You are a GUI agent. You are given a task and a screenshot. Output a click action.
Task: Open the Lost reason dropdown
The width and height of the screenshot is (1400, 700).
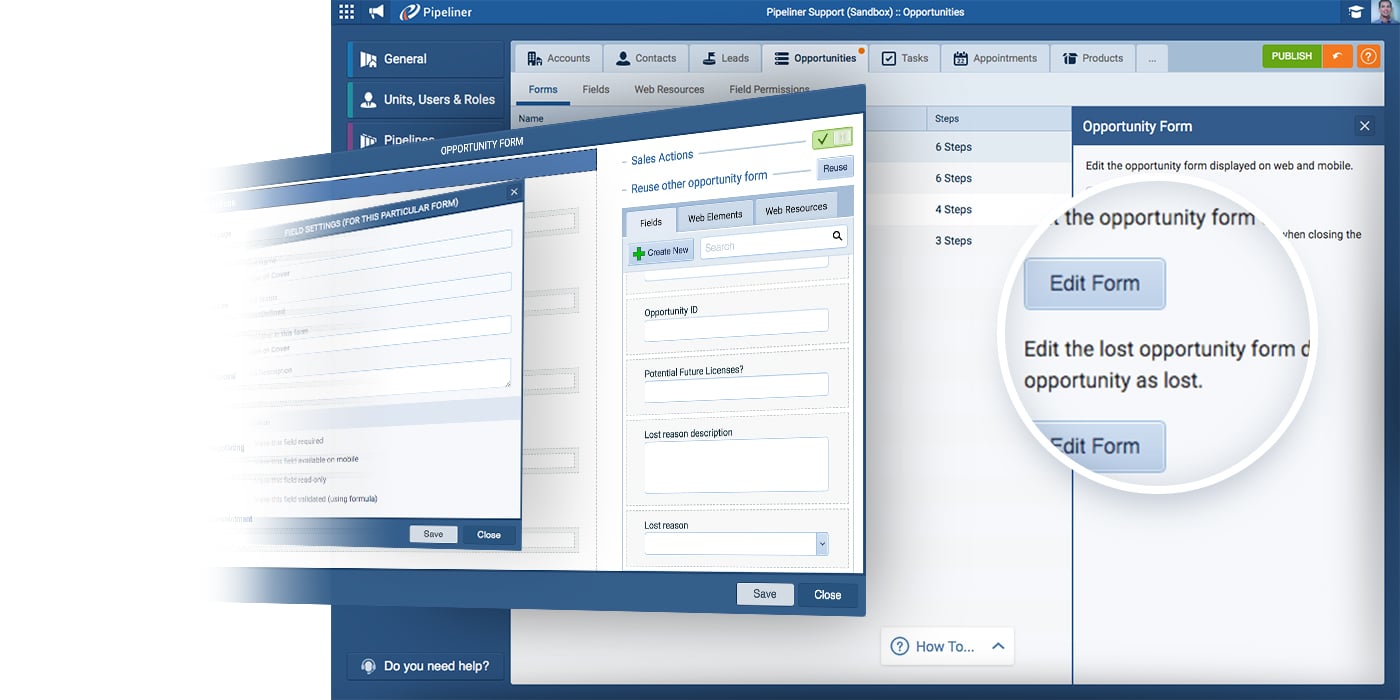coord(822,544)
